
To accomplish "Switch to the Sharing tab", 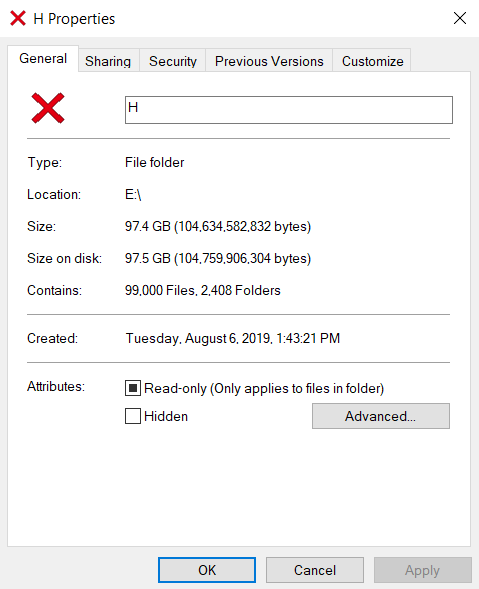I will pos(108,61).
